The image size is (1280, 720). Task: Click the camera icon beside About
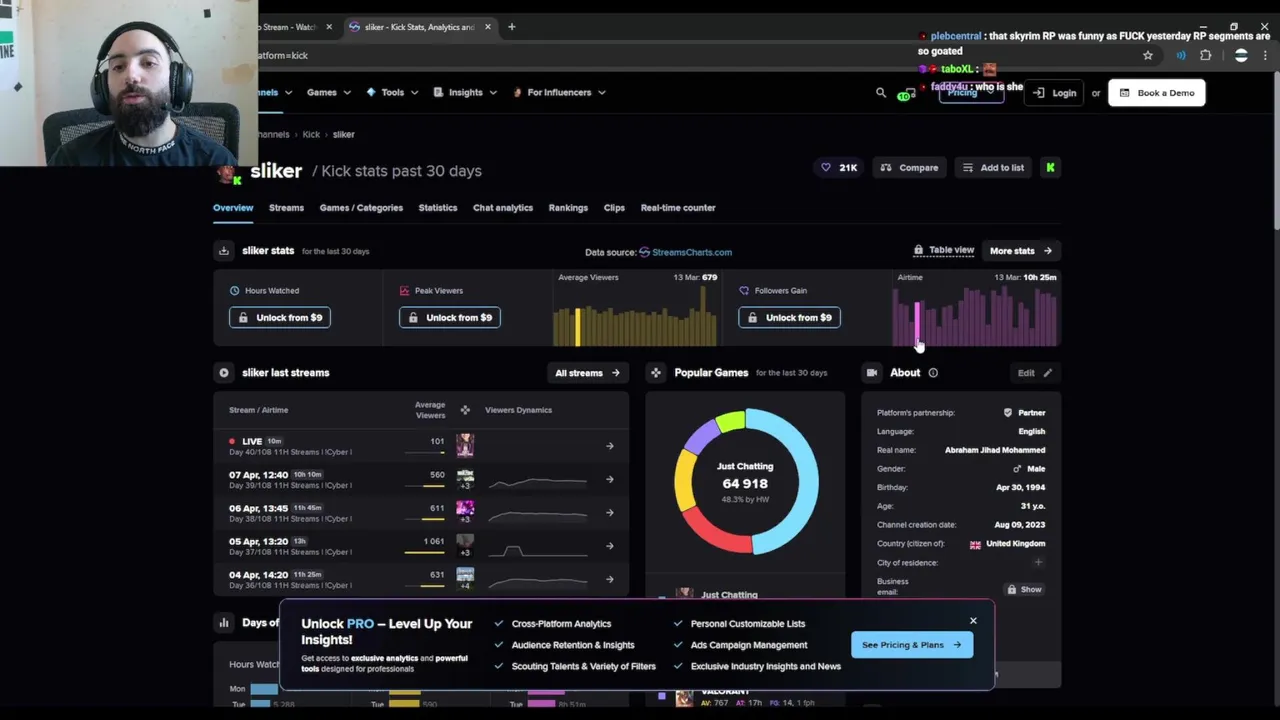tap(872, 373)
